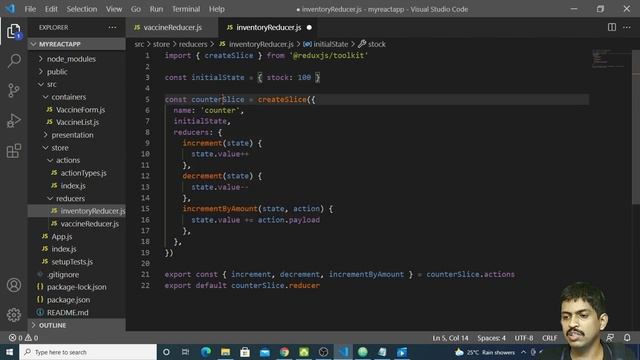Open the Manage gear icon
The image size is (640, 360).
click(x=14, y=315)
